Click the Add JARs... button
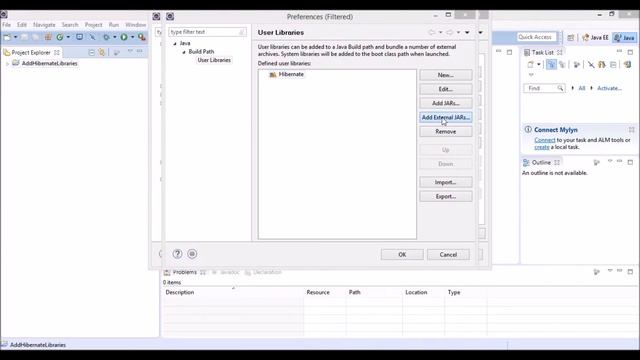The height and width of the screenshot is (360, 640). pos(446,103)
